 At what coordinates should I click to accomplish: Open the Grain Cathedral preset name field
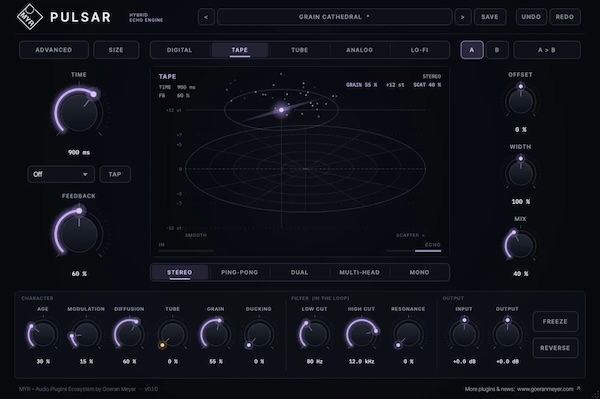pyautogui.click(x=334, y=17)
